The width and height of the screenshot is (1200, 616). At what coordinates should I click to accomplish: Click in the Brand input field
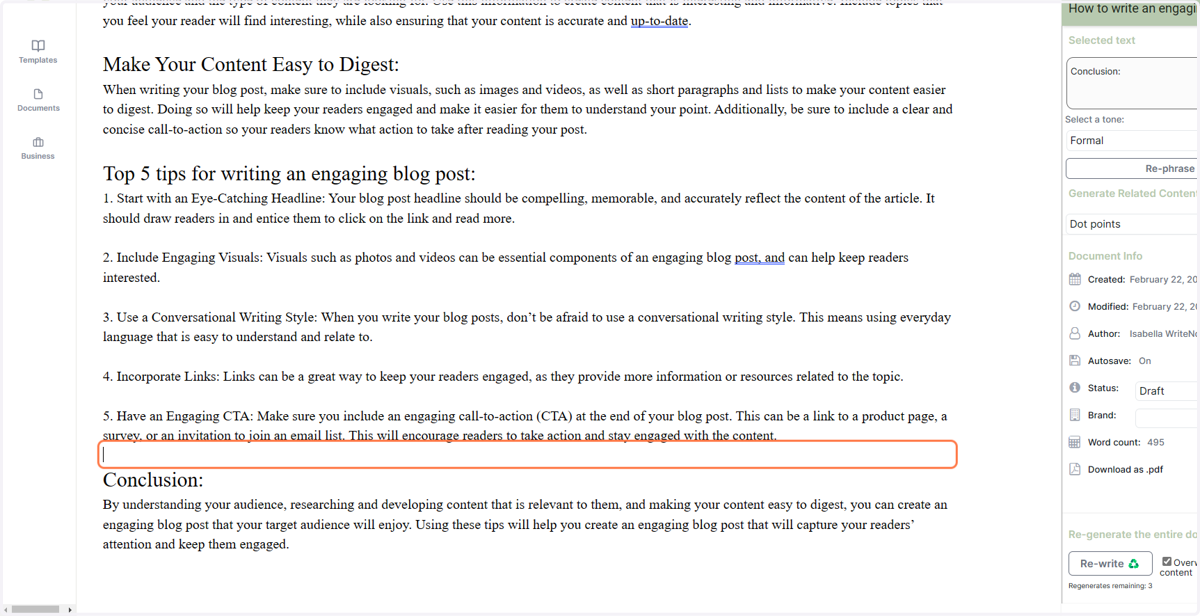(x=1166, y=417)
